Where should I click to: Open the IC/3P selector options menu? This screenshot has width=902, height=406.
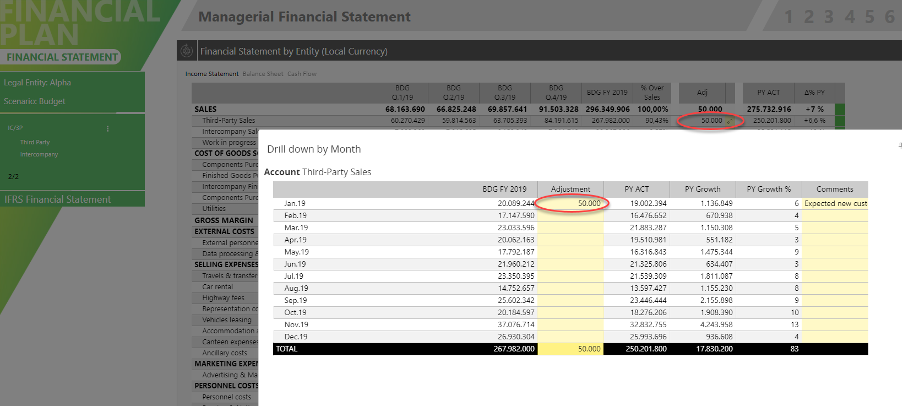click(107, 129)
